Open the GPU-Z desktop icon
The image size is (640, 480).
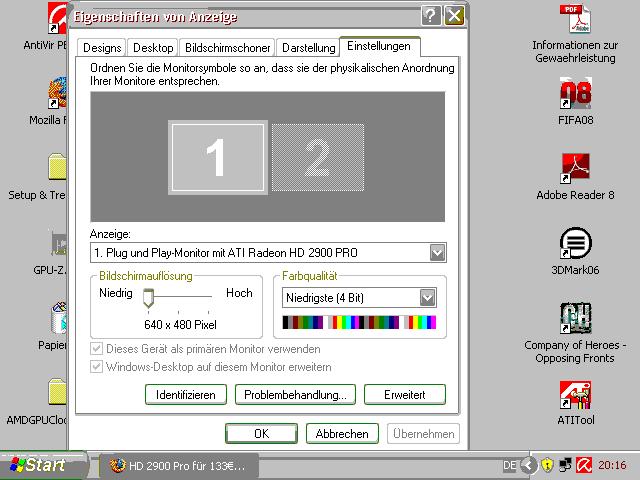[x=59, y=244]
